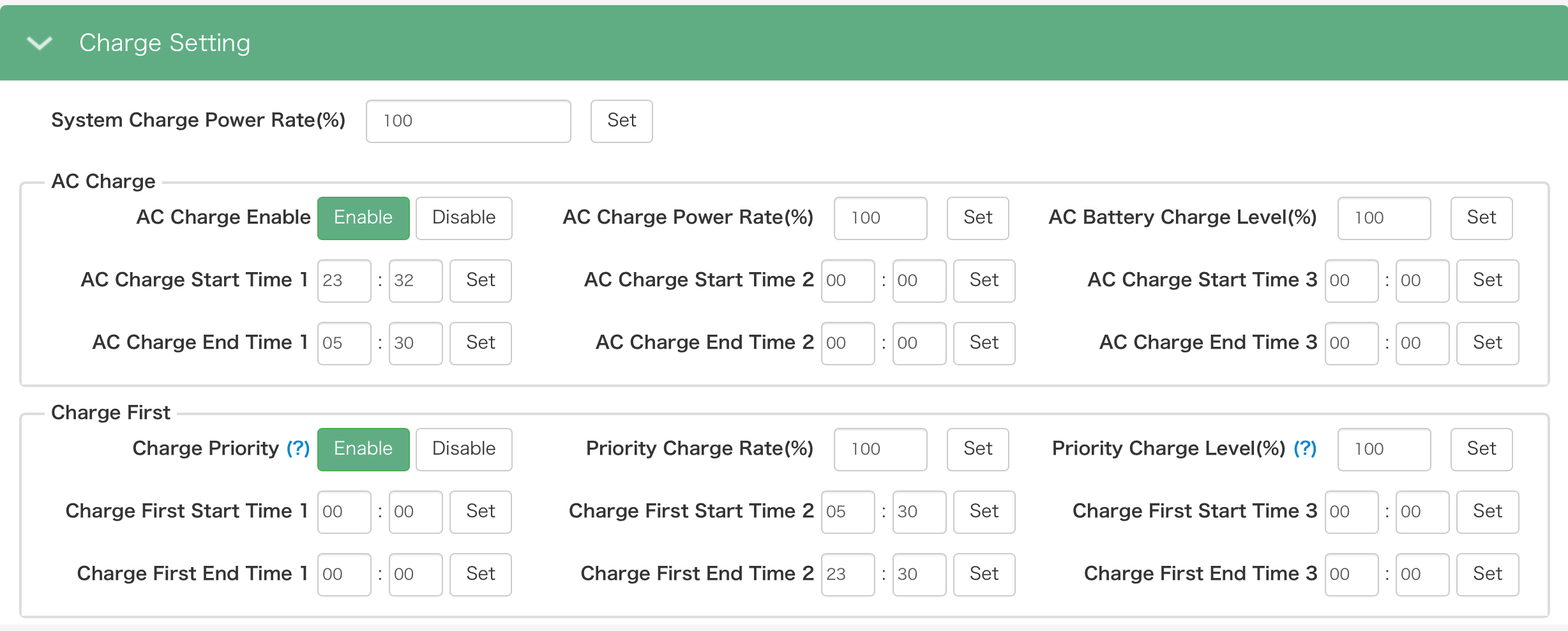Open Priority Charge Level help question mark
This screenshot has width=1568, height=631.
pyautogui.click(x=1305, y=448)
